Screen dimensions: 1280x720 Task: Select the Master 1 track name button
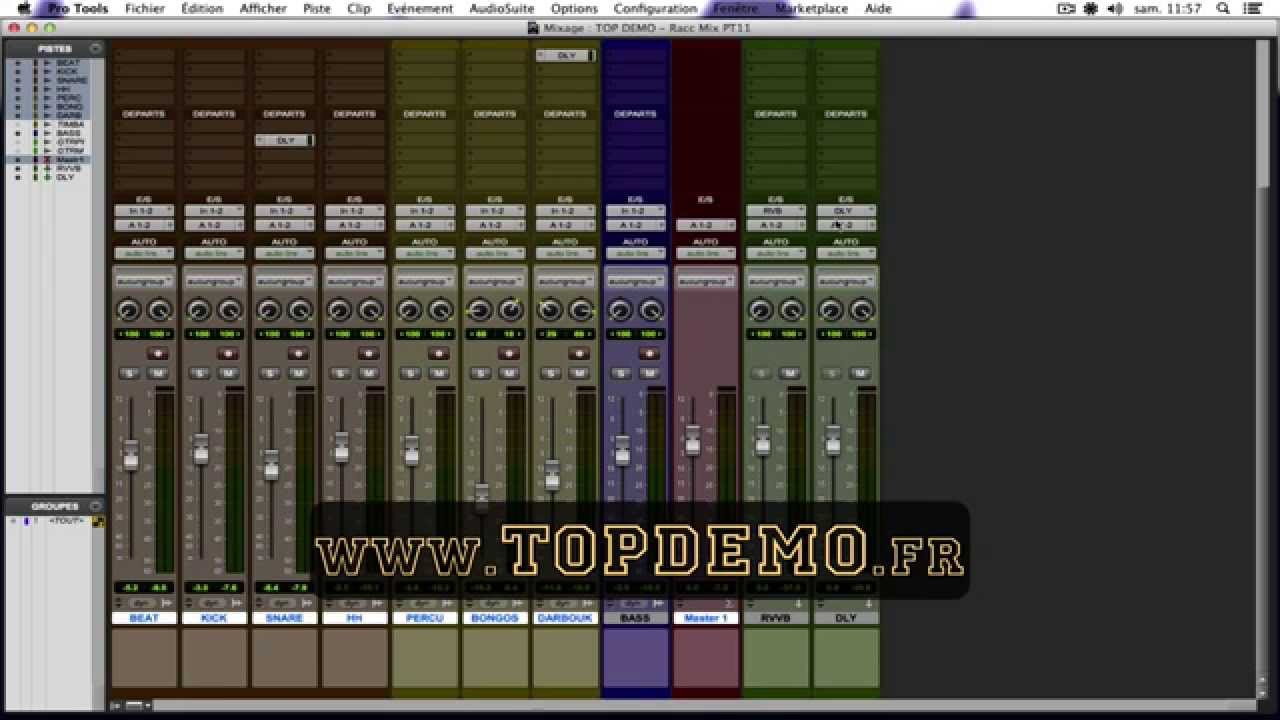(705, 618)
